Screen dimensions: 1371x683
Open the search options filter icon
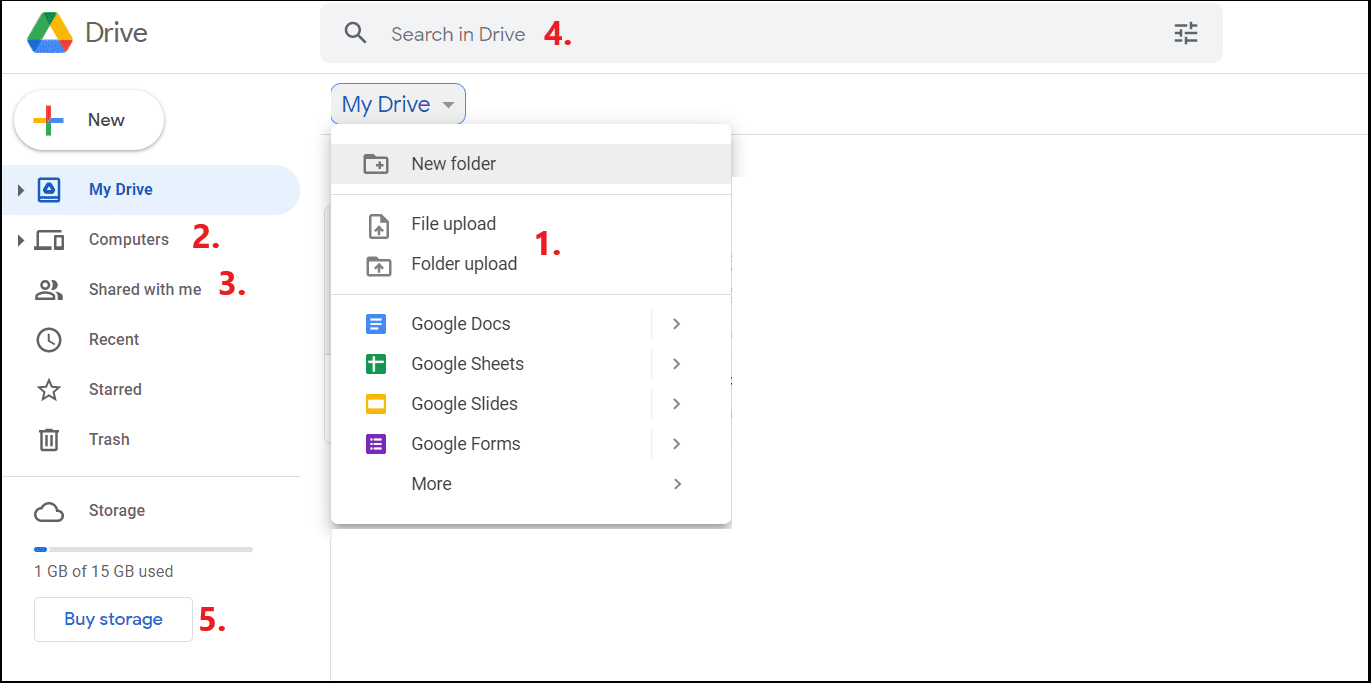click(x=1186, y=33)
